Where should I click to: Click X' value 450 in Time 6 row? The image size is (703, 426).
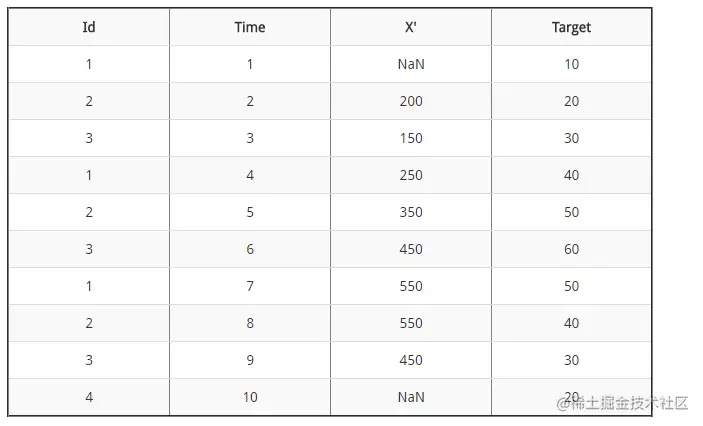(410, 249)
